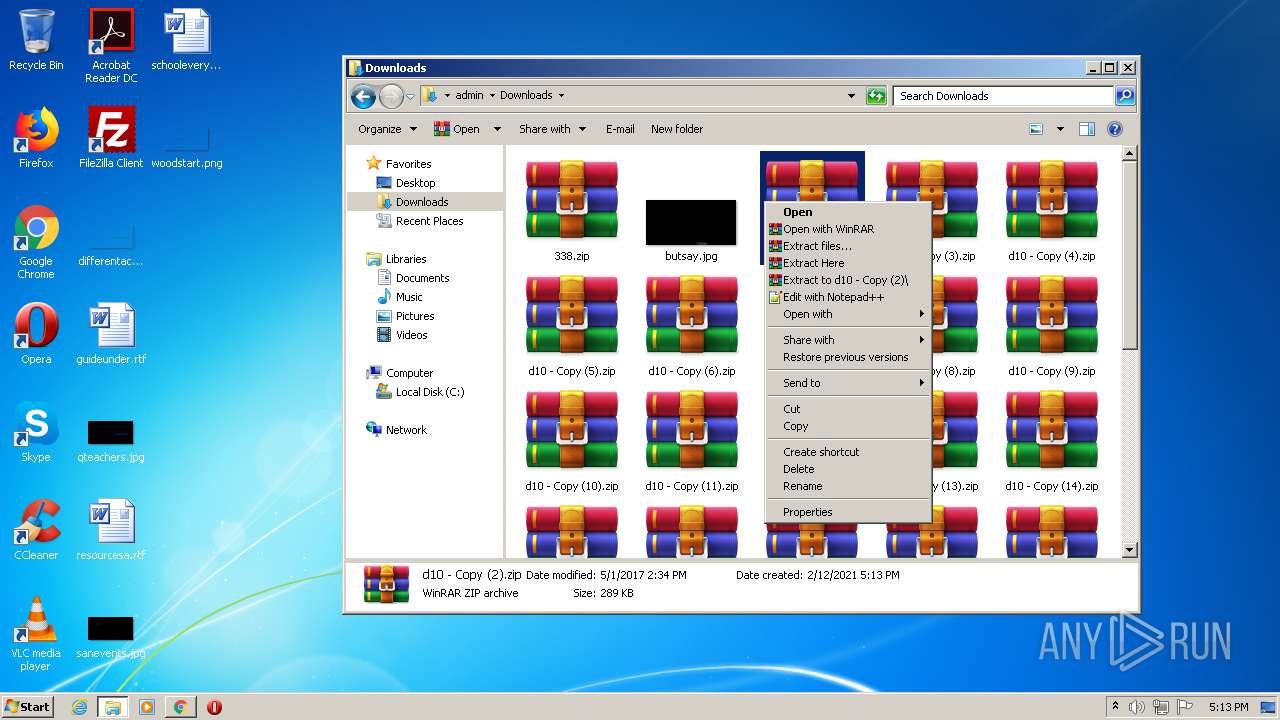This screenshot has width=1280, height=720.
Task: Open VLC media player shortcut
Action: (36, 634)
